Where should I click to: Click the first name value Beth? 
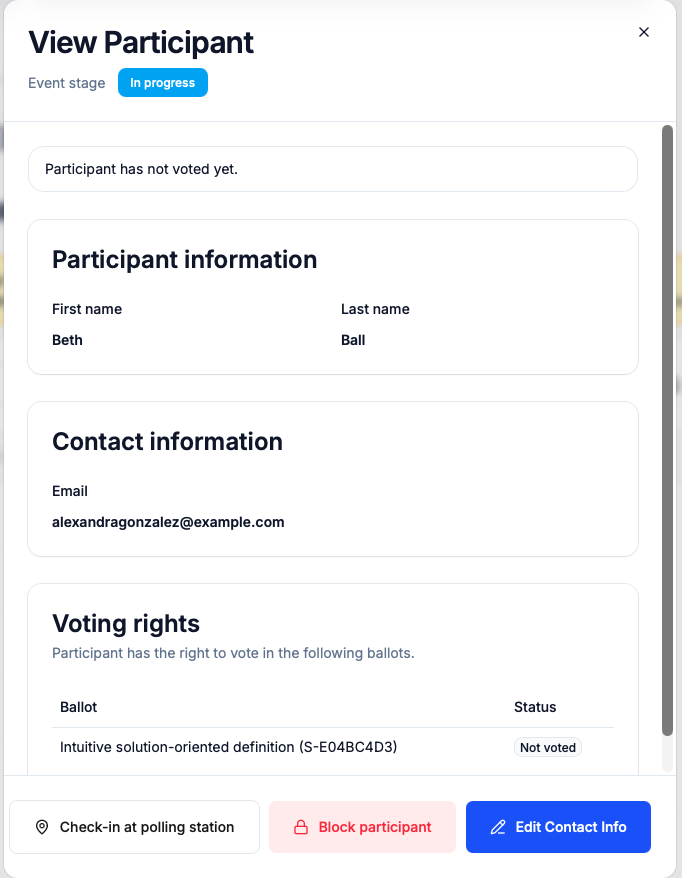click(x=67, y=340)
